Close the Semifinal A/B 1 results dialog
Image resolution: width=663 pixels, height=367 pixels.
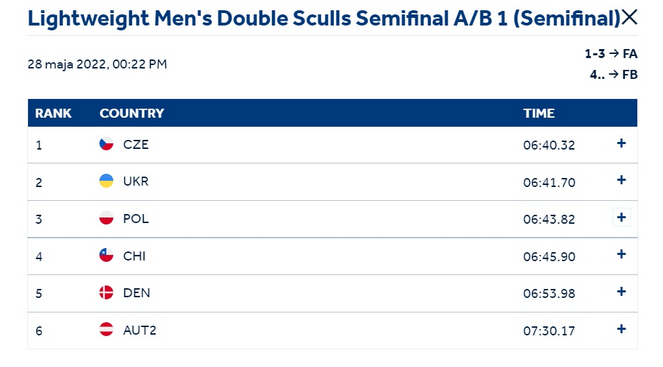tap(629, 18)
